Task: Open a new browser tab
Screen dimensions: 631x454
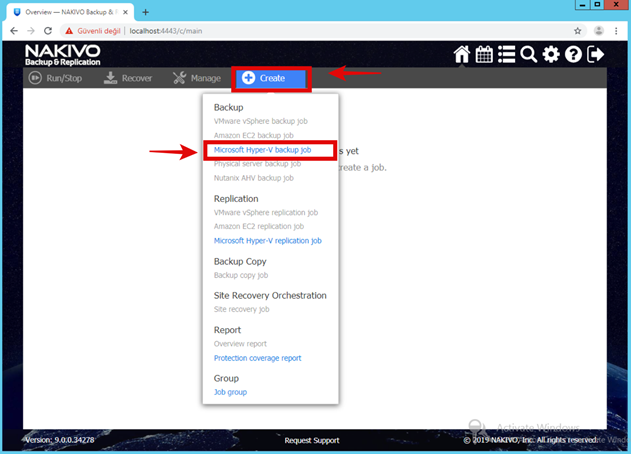Action: coord(145,12)
